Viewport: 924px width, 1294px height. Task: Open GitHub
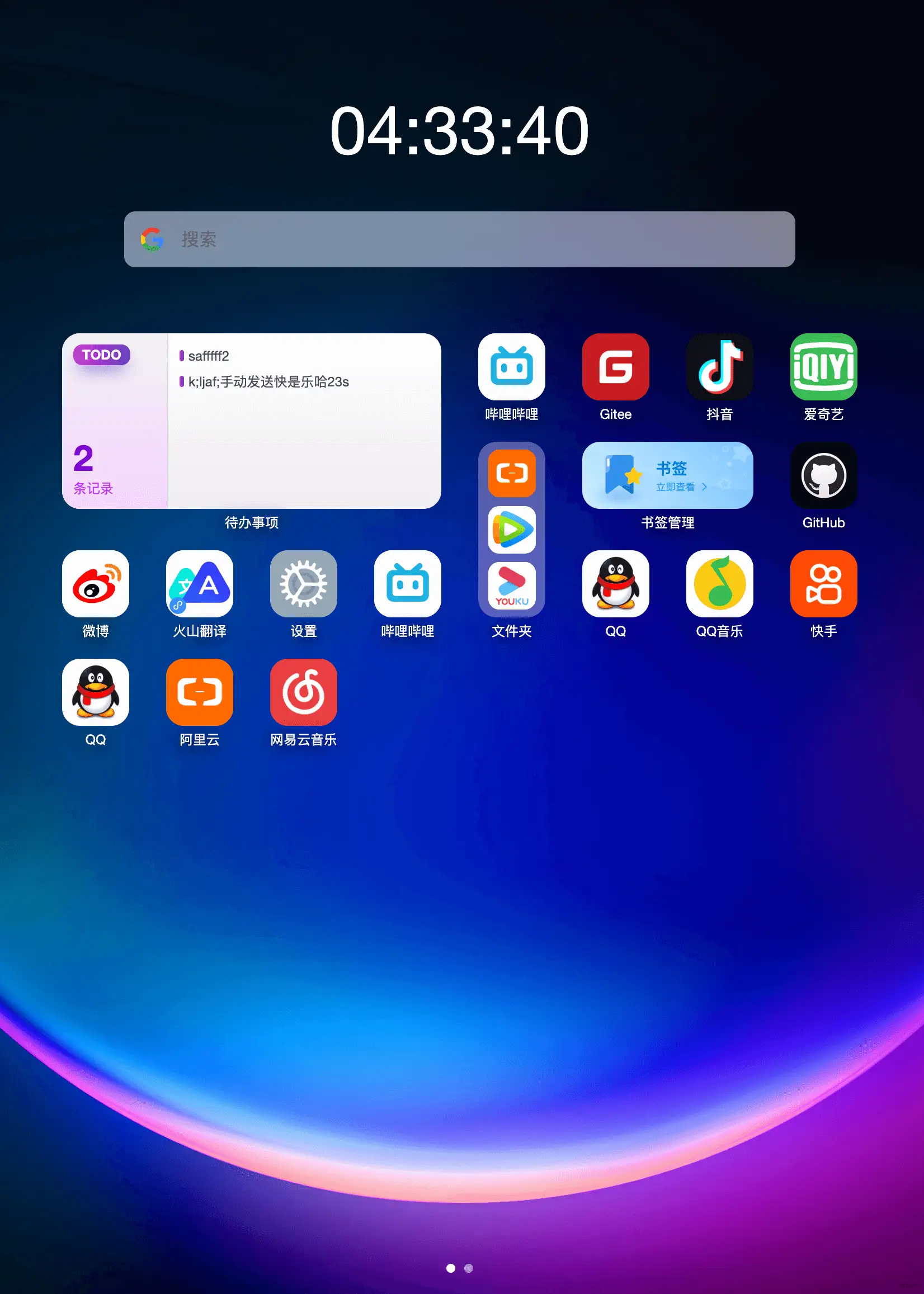pos(824,476)
